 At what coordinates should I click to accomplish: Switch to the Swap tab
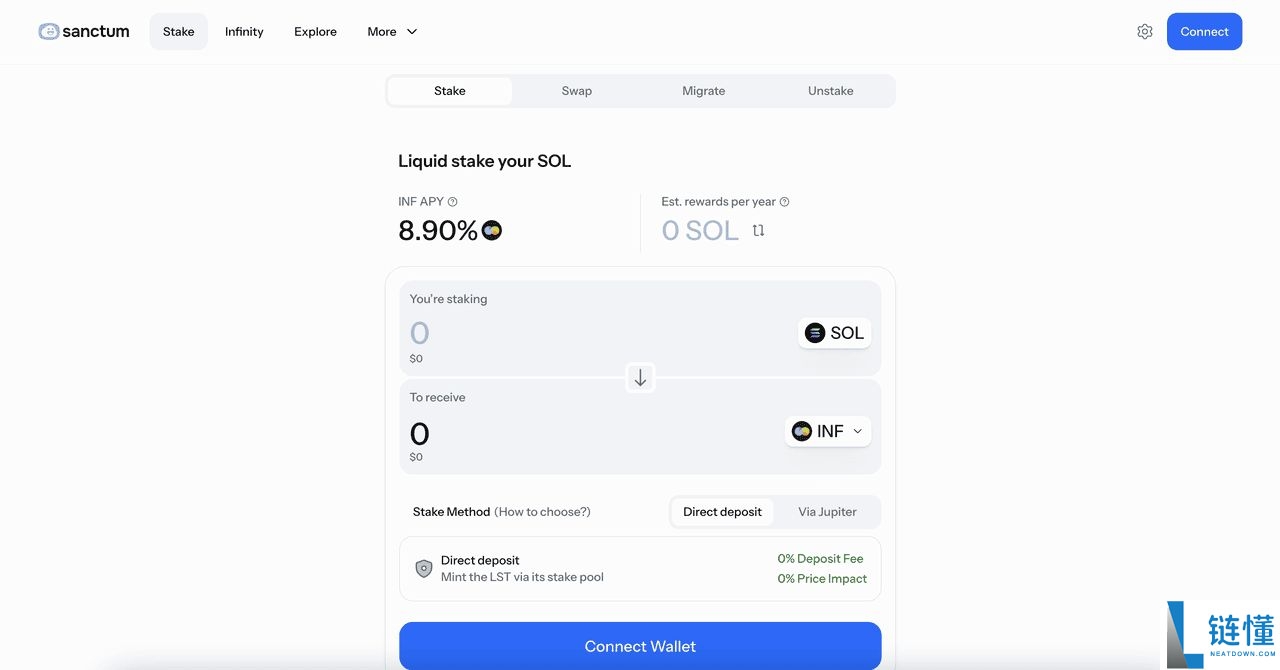coord(576,91)
